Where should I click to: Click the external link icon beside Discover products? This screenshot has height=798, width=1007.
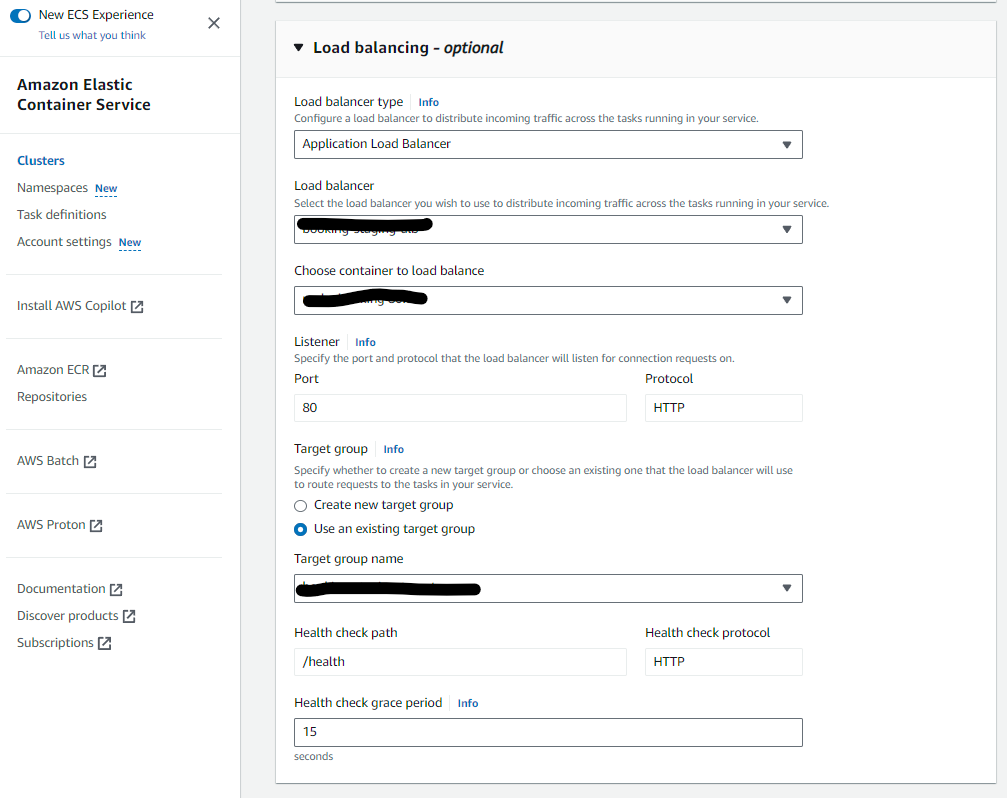click(x=129, y=616)
